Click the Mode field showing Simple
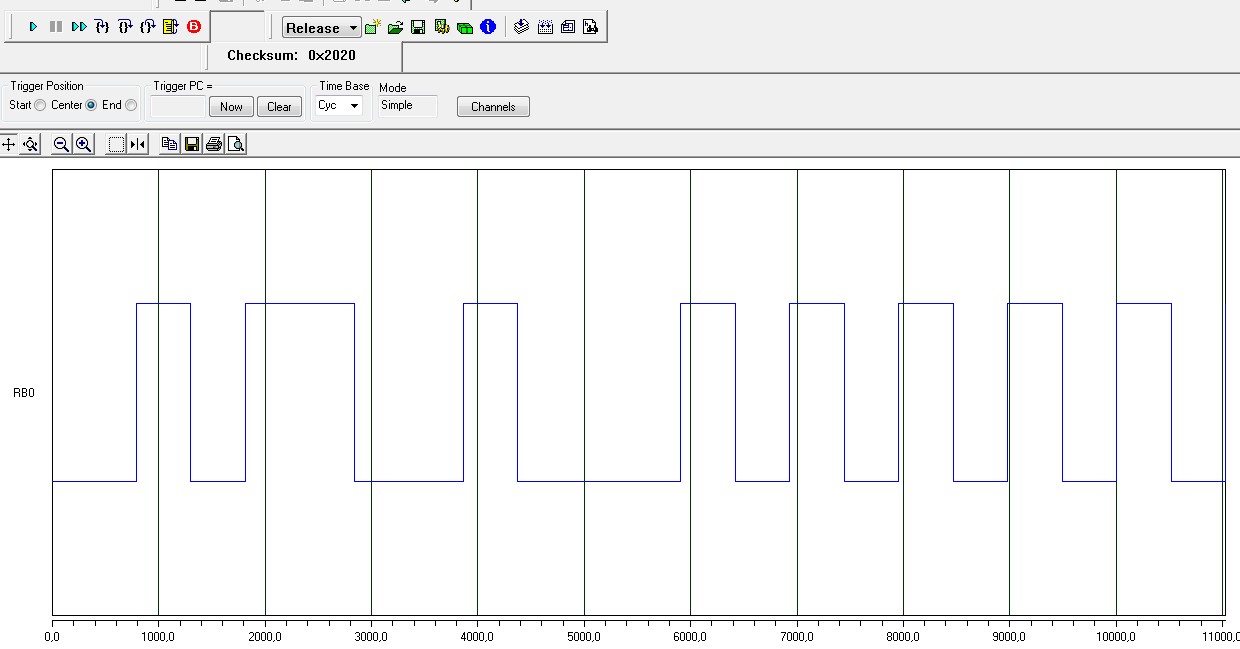The height and width of the screenshot is (649, 1240). tap(408, 105)
